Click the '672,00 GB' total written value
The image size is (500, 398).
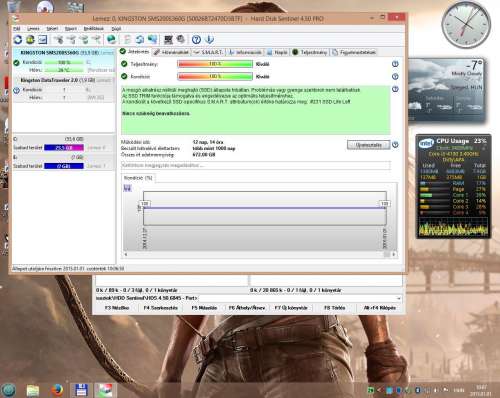pyautogui.click(x=204, y=155)
